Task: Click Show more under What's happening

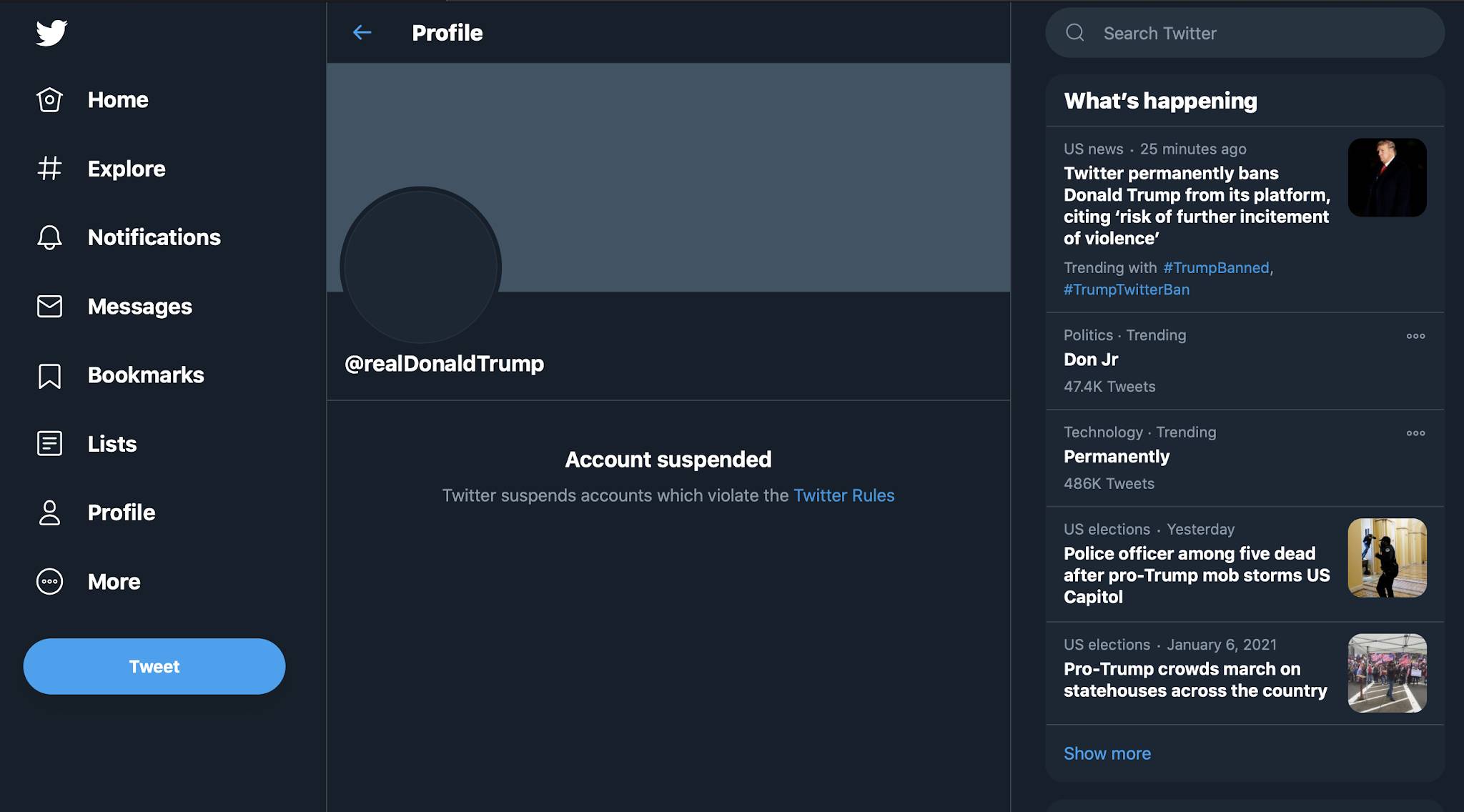Action: pos(1107,753)
